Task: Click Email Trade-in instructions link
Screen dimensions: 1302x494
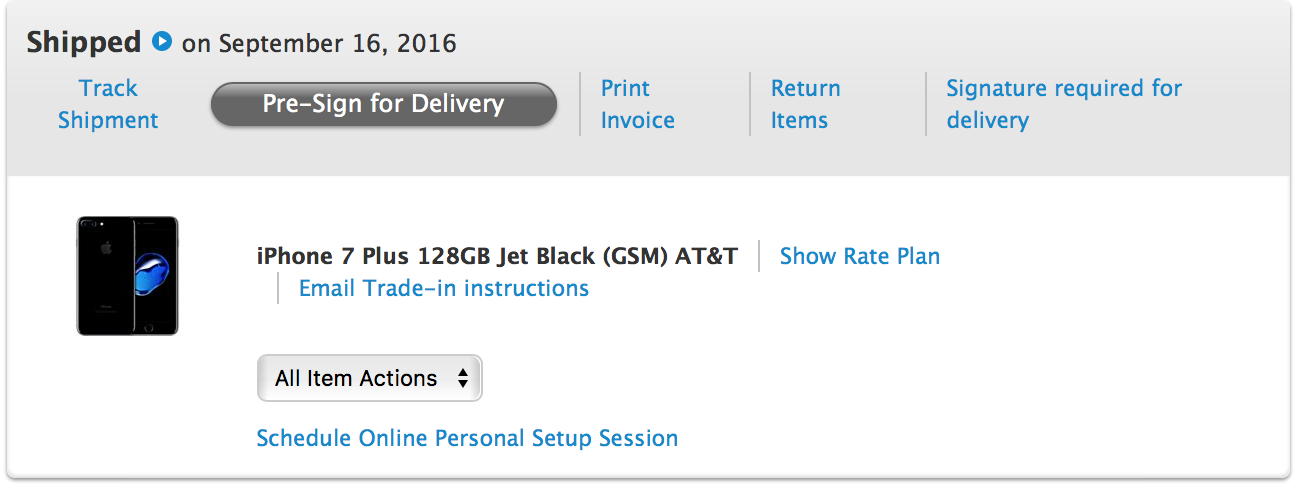Action: pos(444,288)
